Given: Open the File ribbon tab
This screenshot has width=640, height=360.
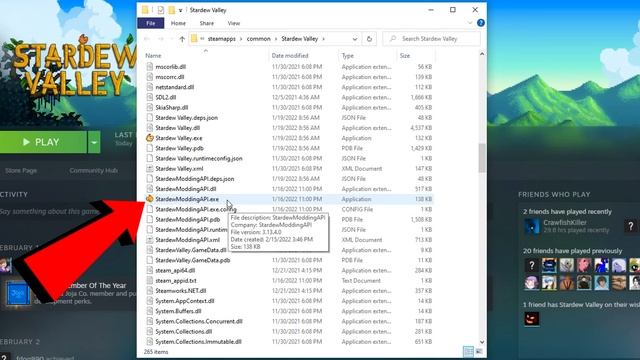Looking at the screenshot, I should (151, 23).
